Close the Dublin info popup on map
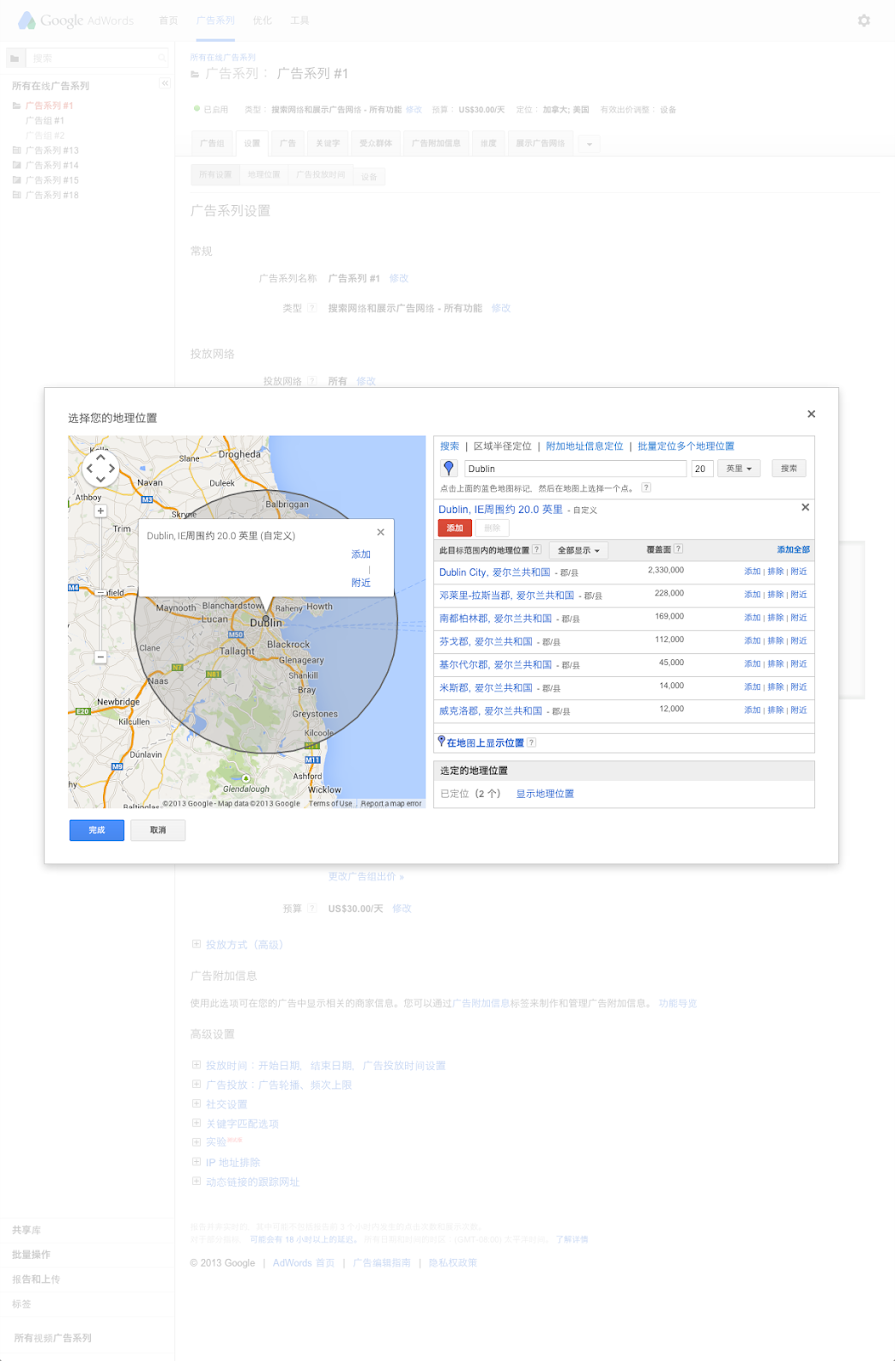 (380, 533)
